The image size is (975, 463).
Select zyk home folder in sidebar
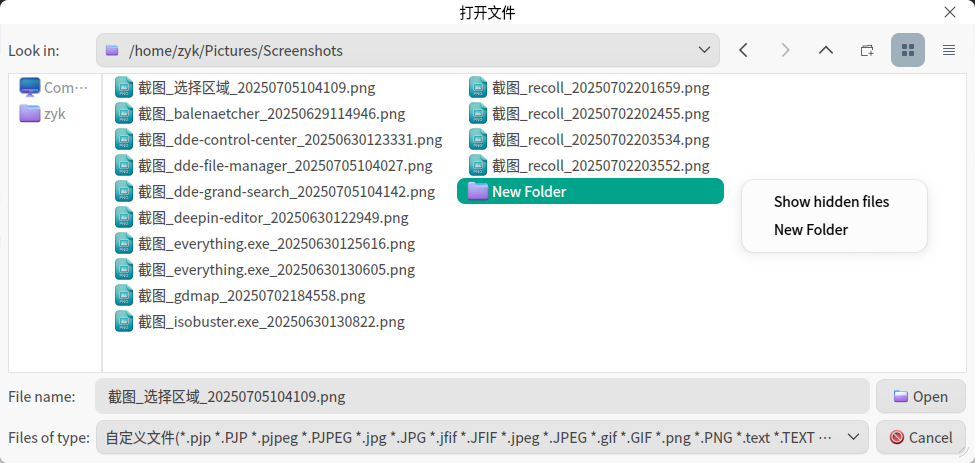42,114
